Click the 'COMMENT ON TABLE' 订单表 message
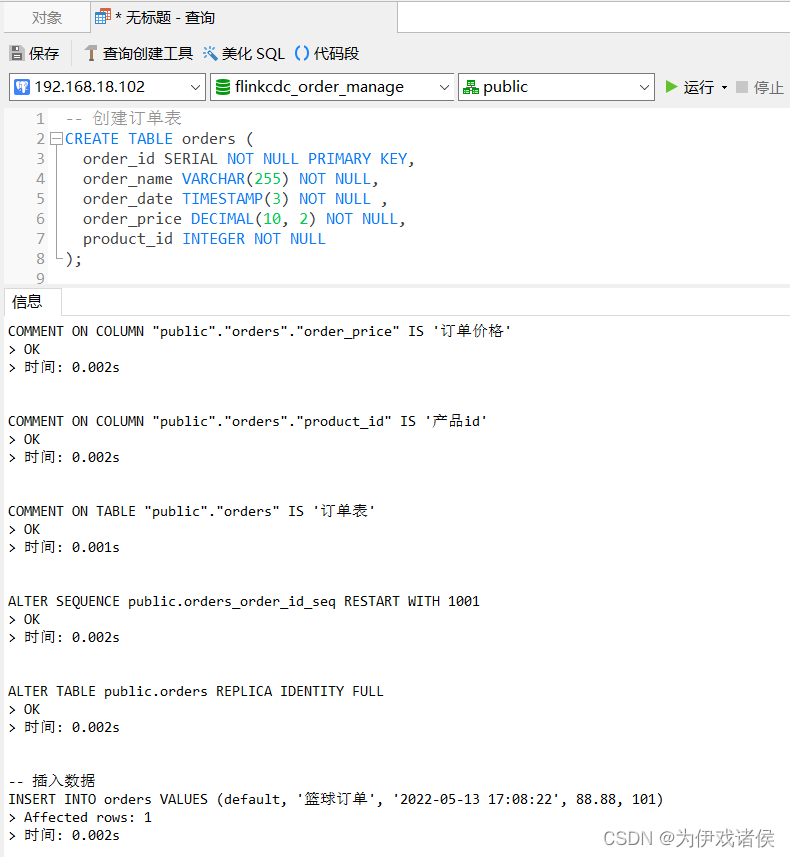The width and height of the screenshot is (790, 857). (191, 512)
